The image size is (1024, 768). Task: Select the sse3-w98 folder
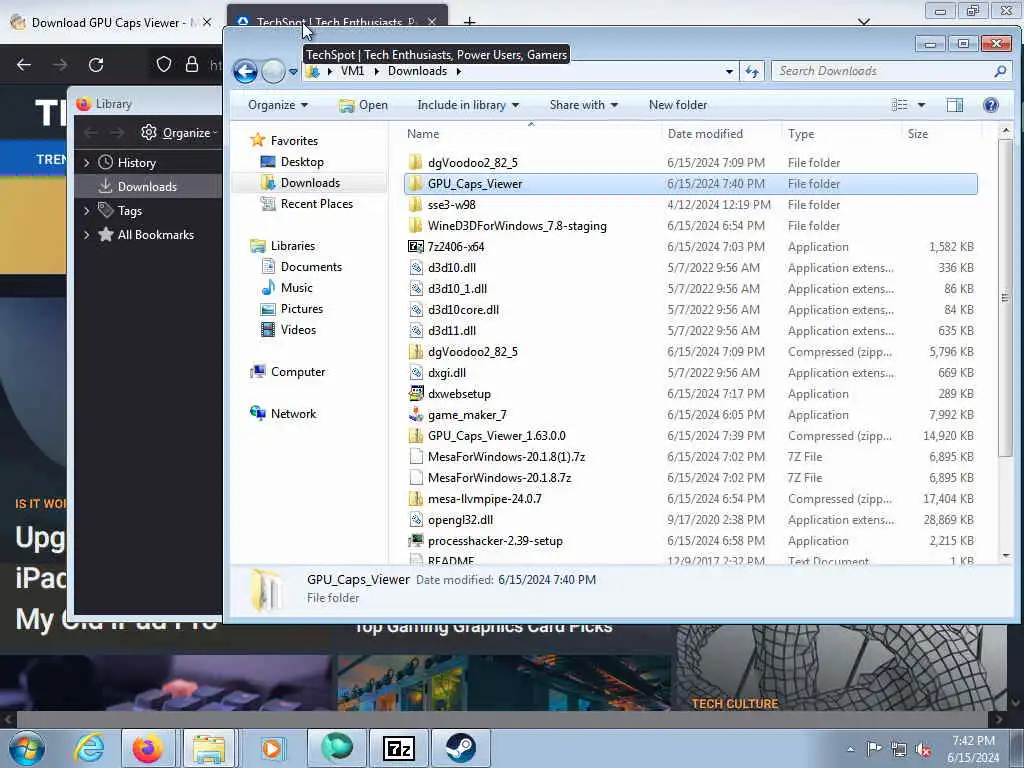pos(451,204)
